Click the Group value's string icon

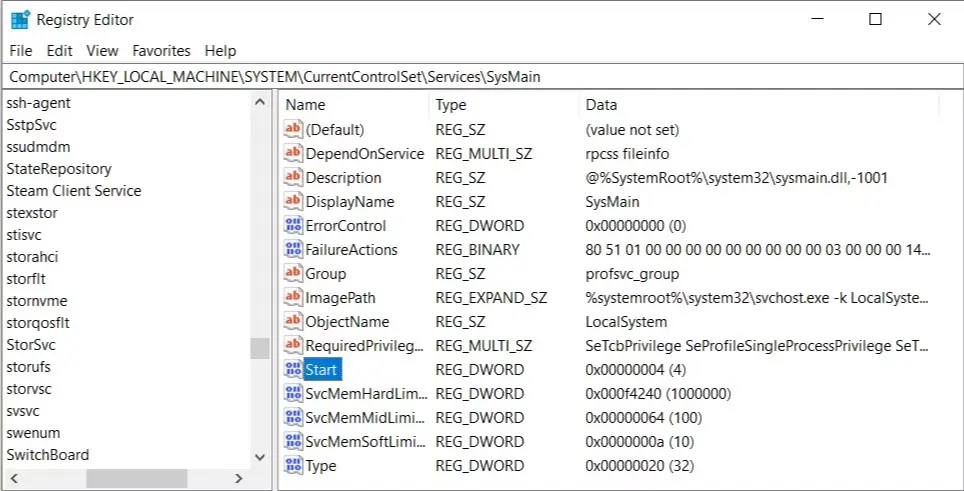(293, 273)
